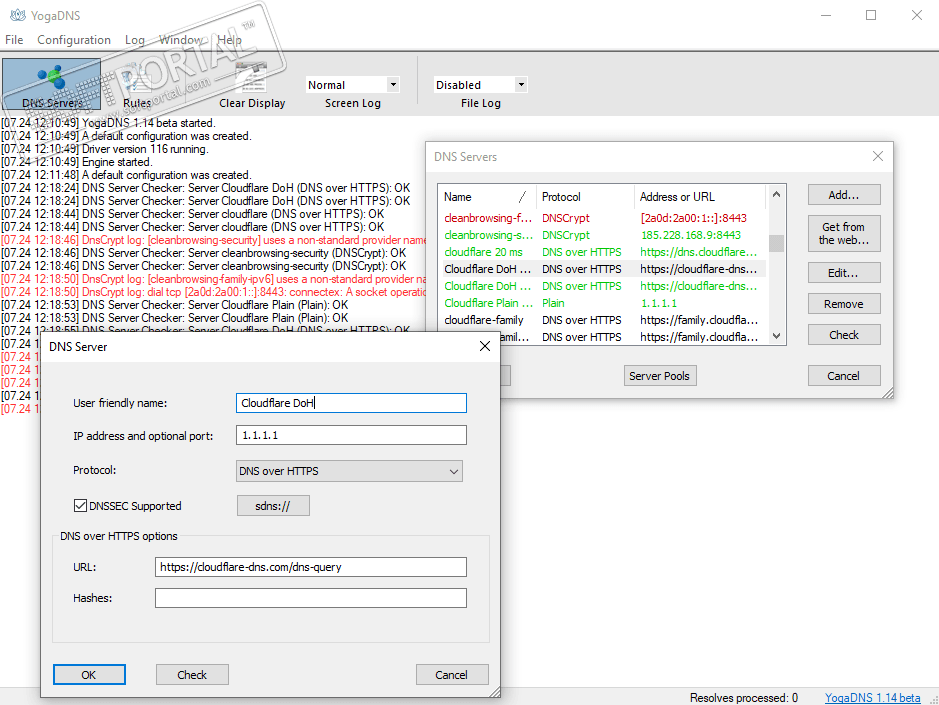939x705 pixels.
Task: Click Remove in DNS Servers window
Action: pos(844,304)
